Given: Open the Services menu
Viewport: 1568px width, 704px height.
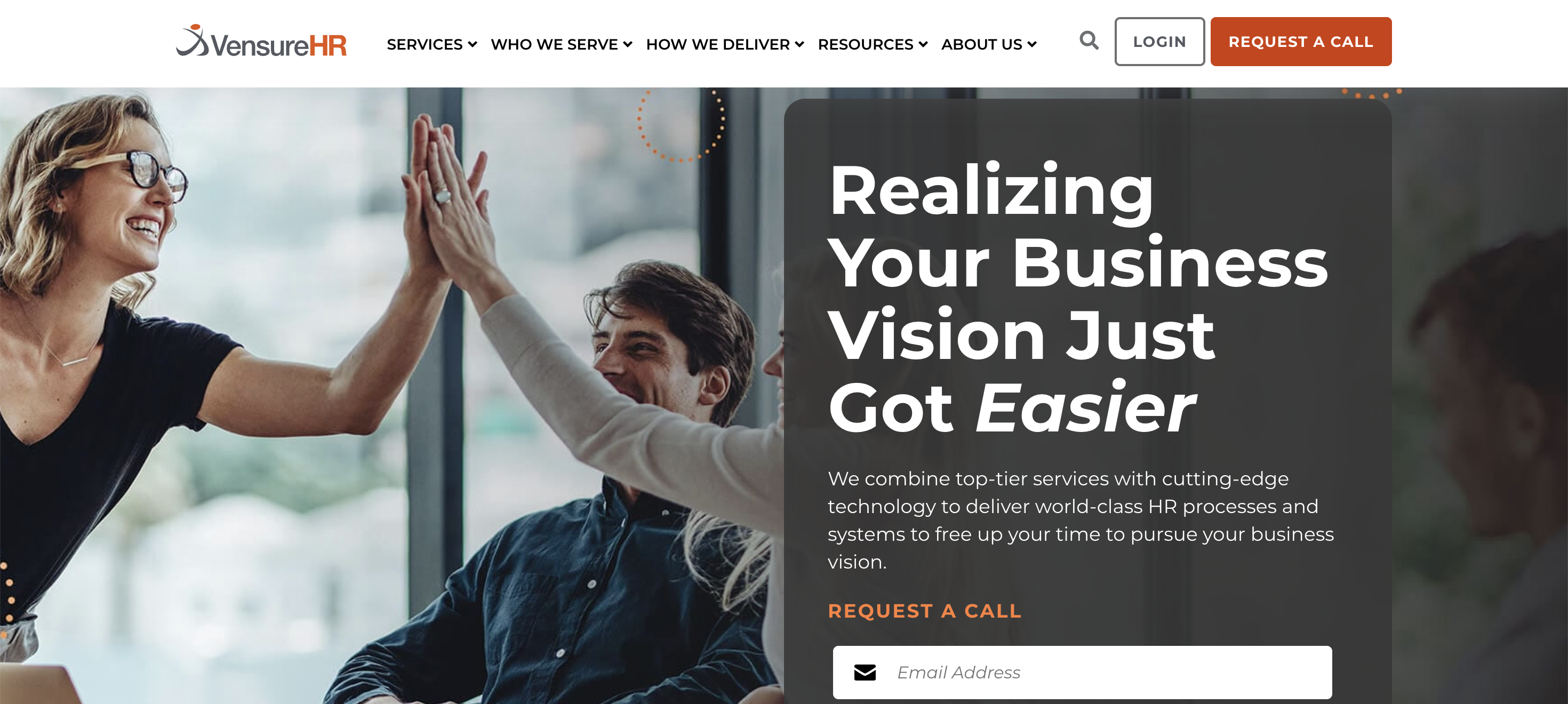Looking at the screenshot, I should (x=431, y=44).
